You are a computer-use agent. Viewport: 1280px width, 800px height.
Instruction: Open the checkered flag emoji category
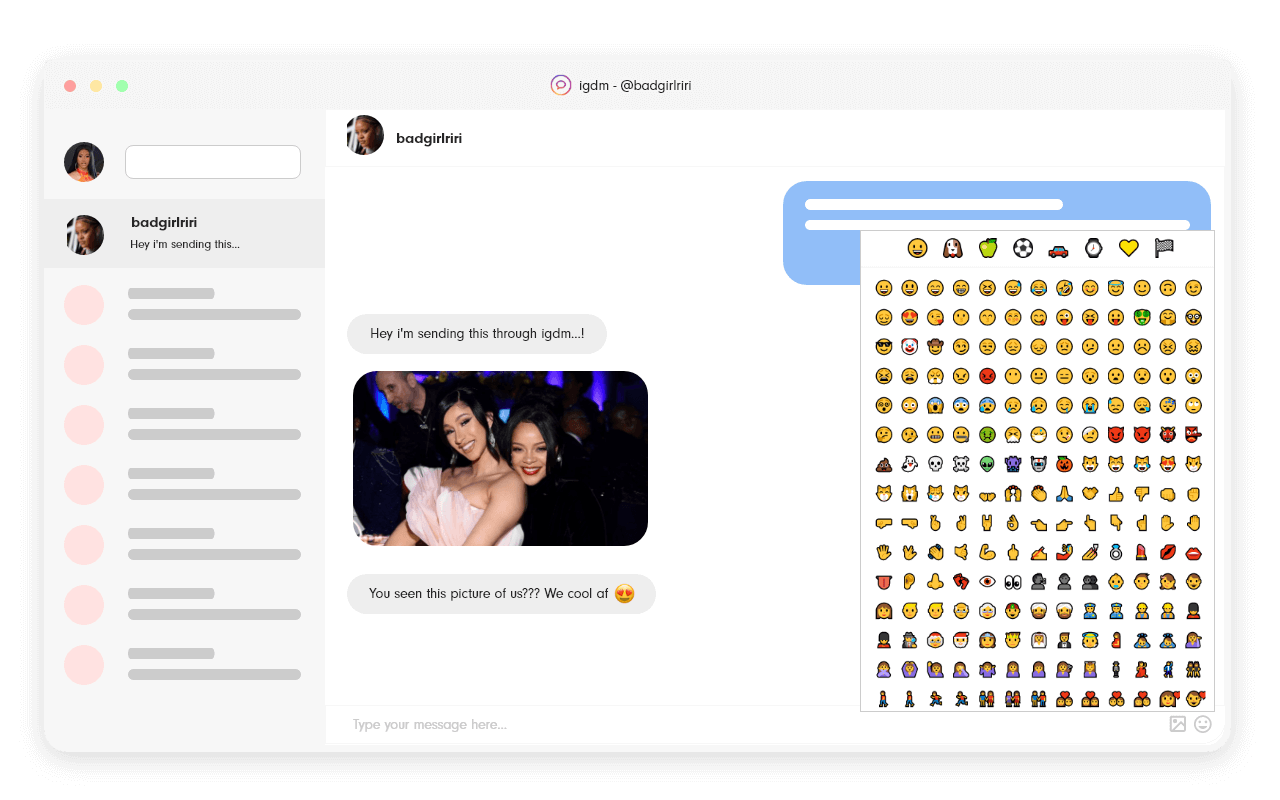(1164, 248)
